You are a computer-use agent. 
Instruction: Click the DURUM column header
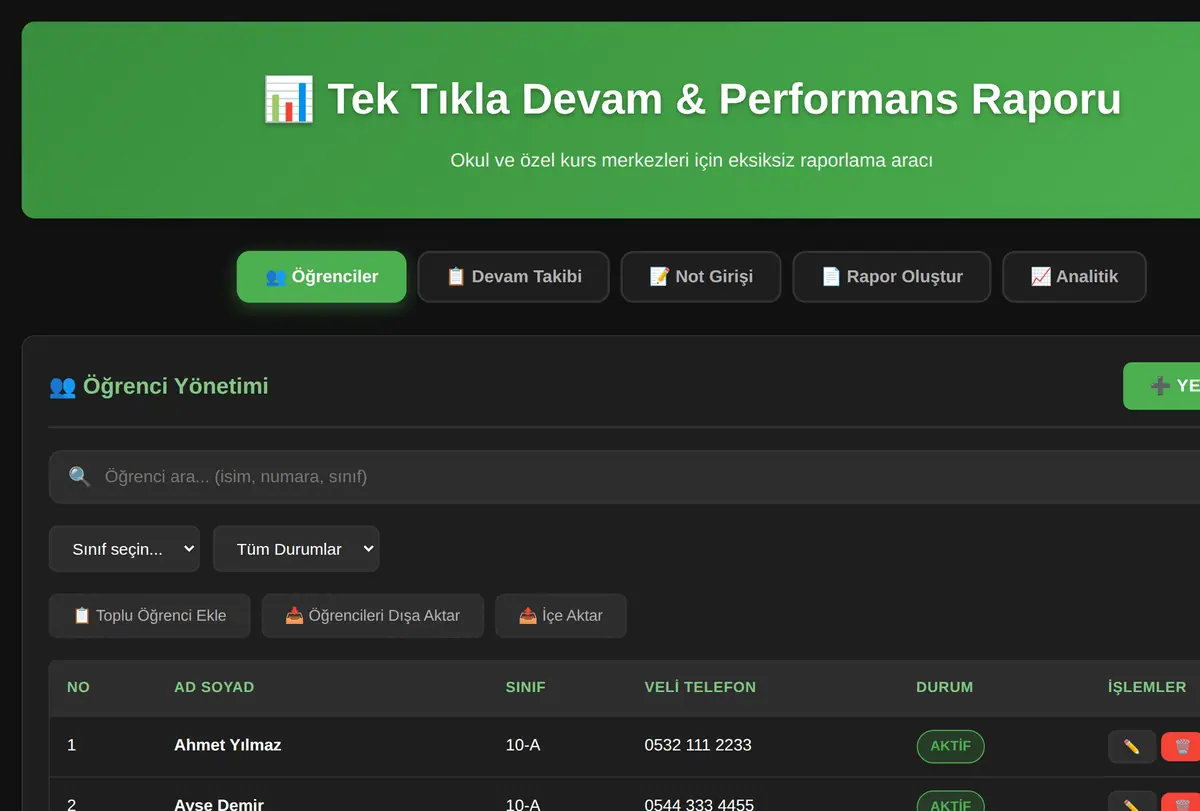945,687
